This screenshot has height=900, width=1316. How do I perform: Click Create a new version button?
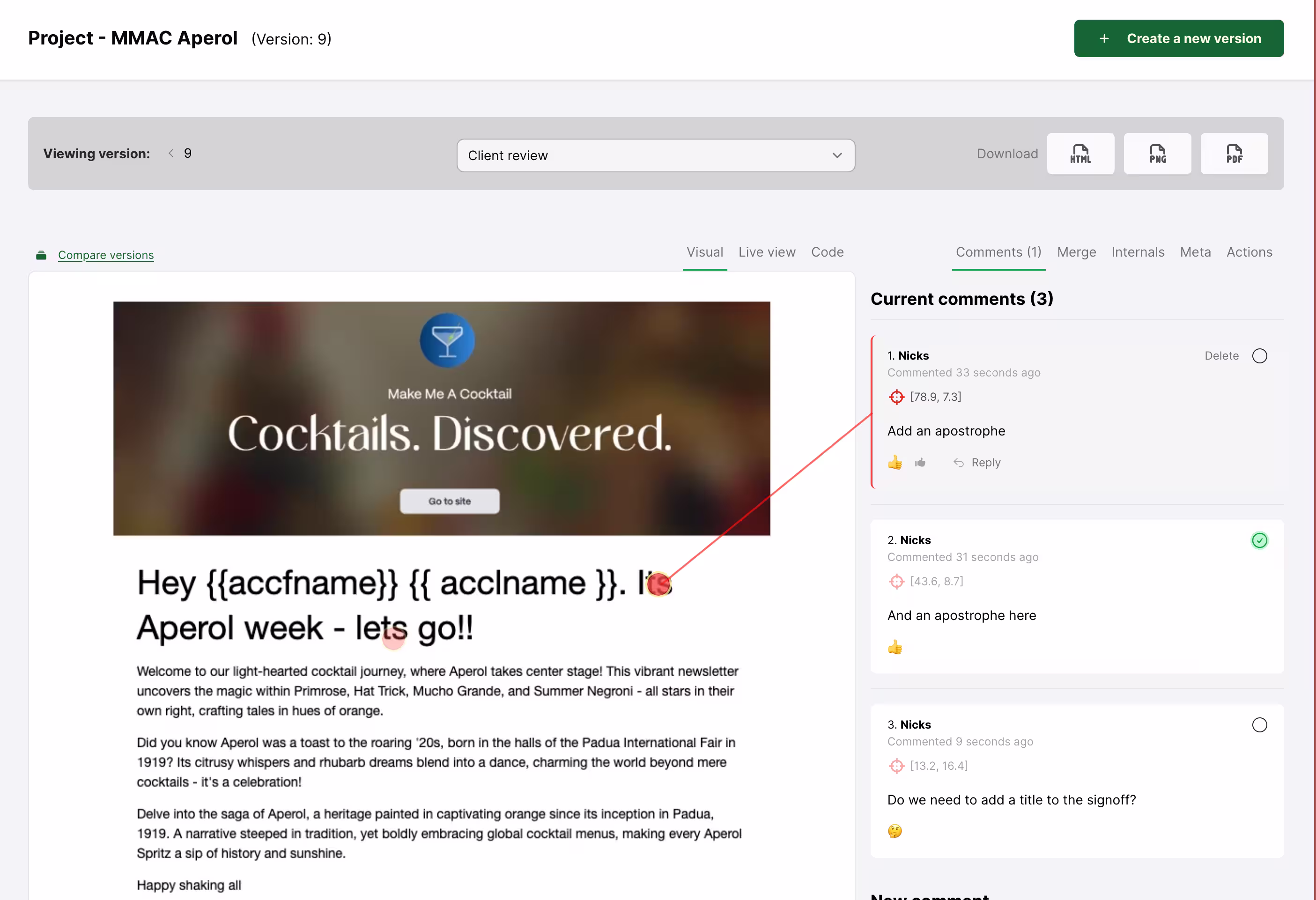pyautogui.click(x=1178, y=38)
